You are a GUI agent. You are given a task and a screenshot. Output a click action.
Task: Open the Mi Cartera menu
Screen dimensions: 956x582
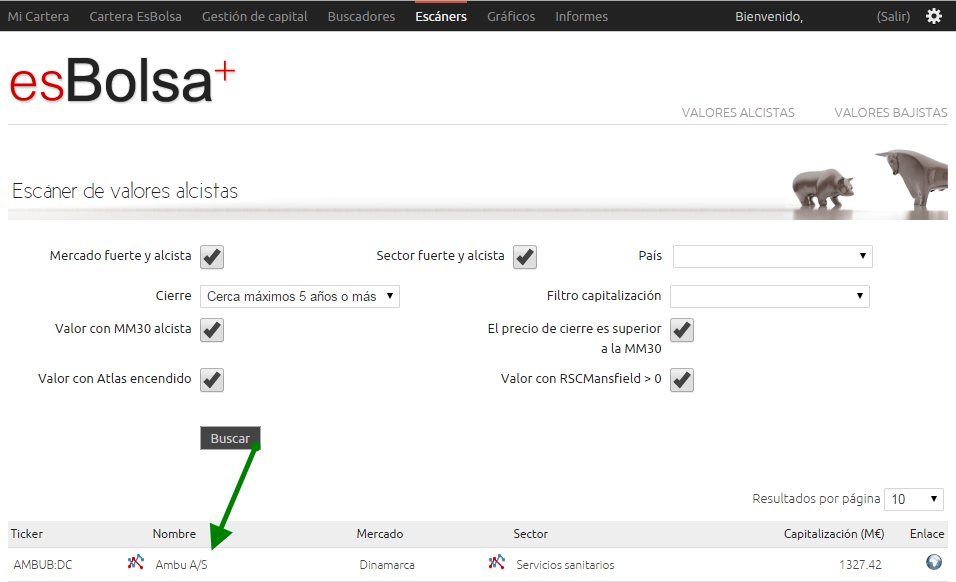[38, 16]
